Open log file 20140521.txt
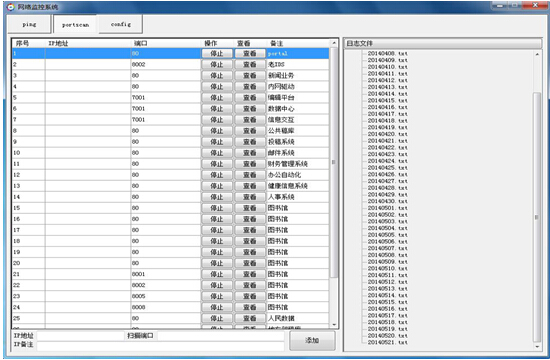550x360 pixels. tap(387, 342)
